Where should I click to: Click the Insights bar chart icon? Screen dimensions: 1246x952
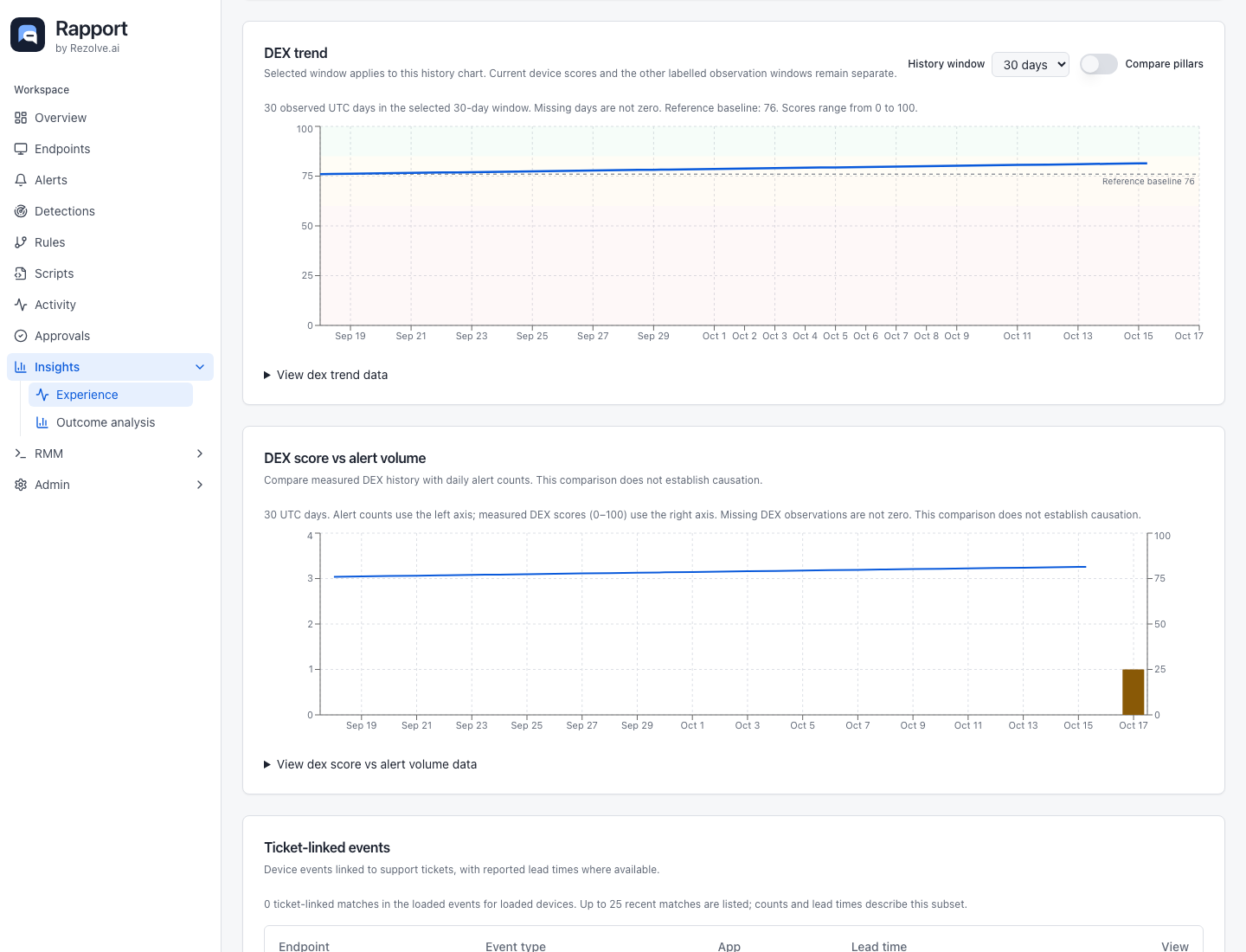point(21,367)
